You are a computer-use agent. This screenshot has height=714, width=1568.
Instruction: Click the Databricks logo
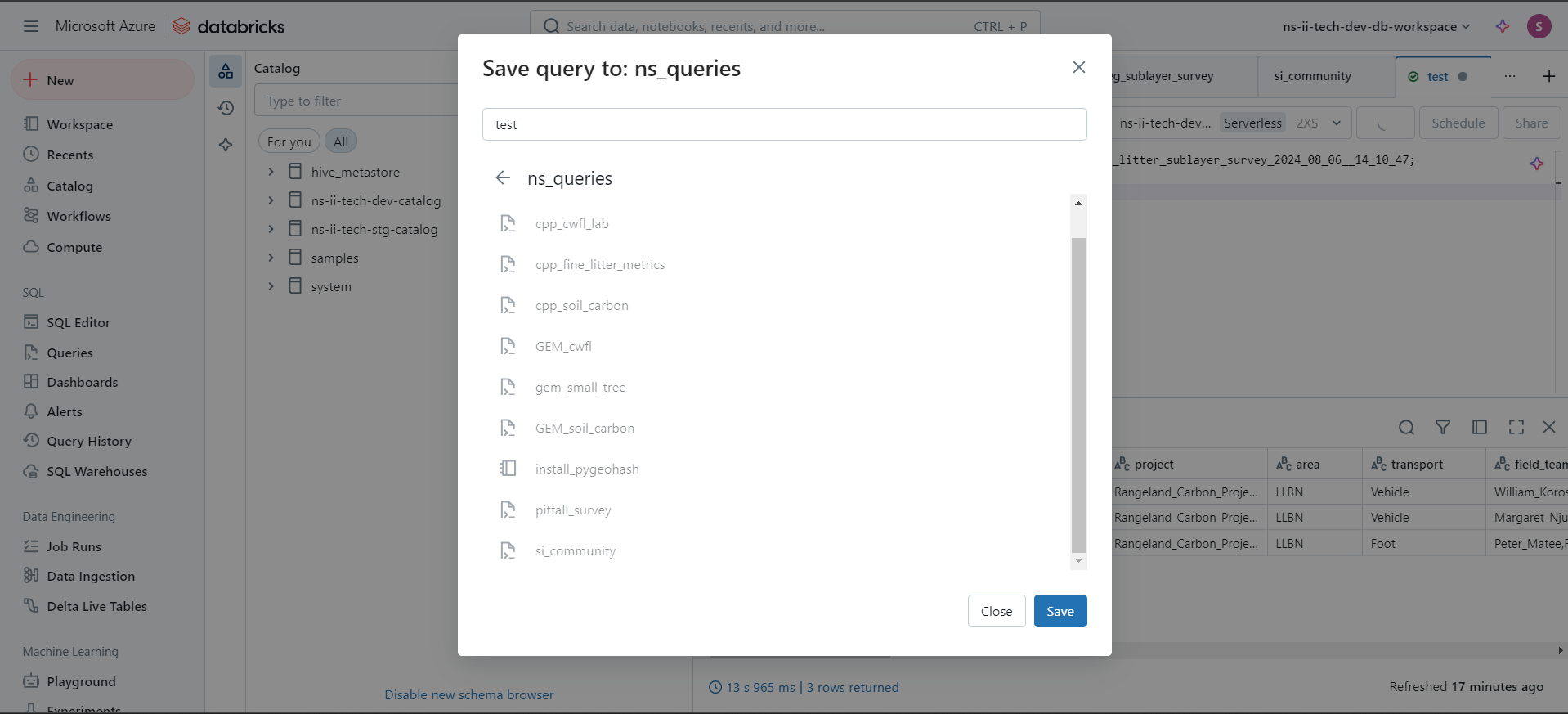(229, 26)
